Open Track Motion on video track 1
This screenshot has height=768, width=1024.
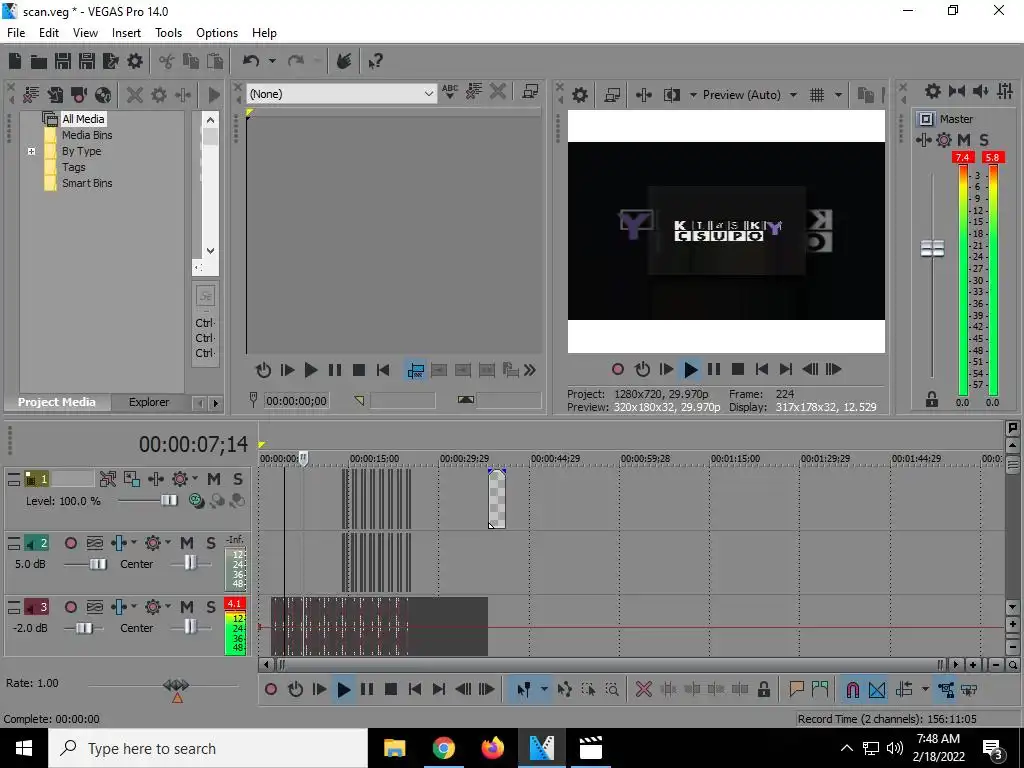tap(131, 479)
